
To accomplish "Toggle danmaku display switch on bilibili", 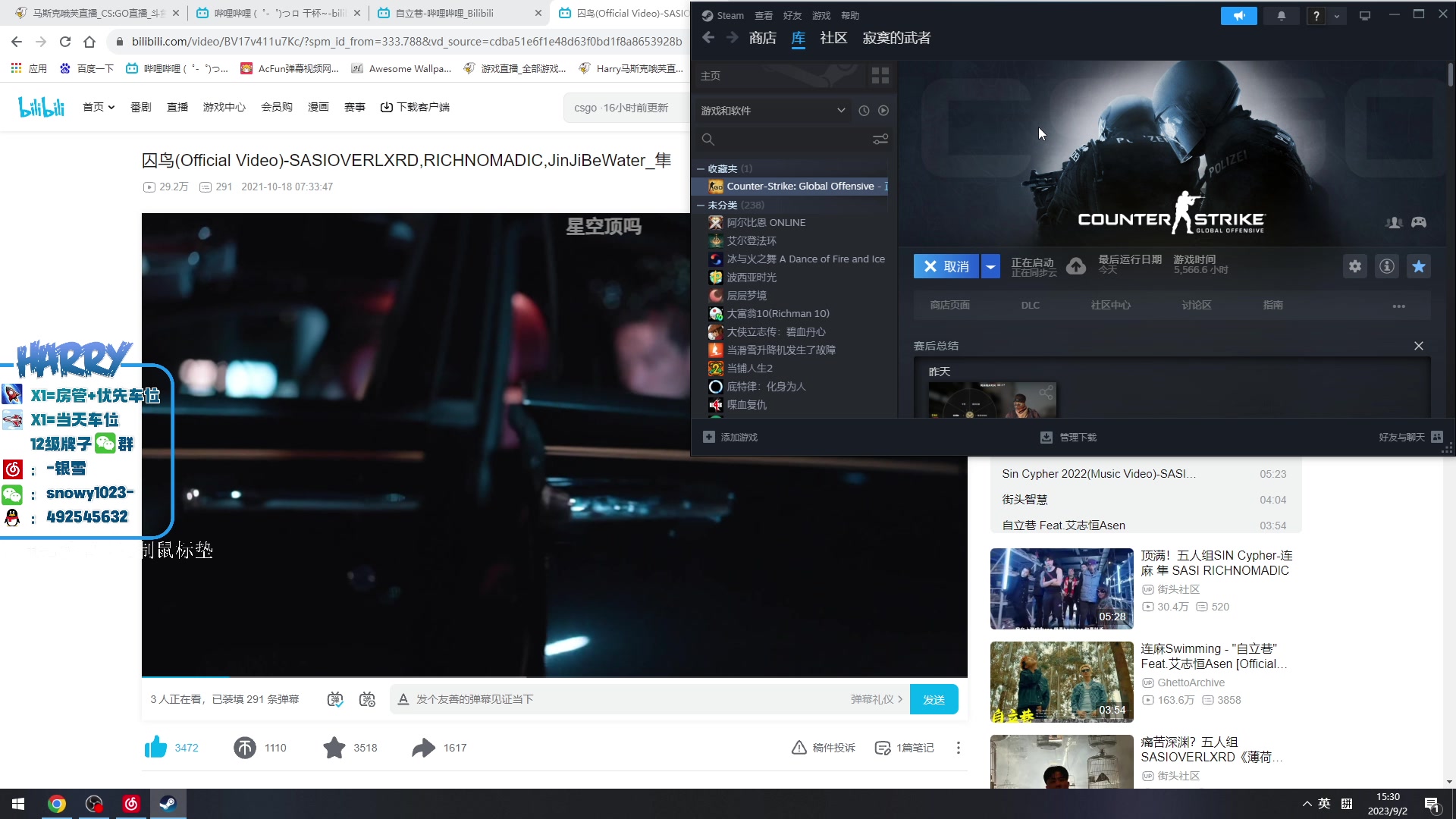I will point(335,699).
